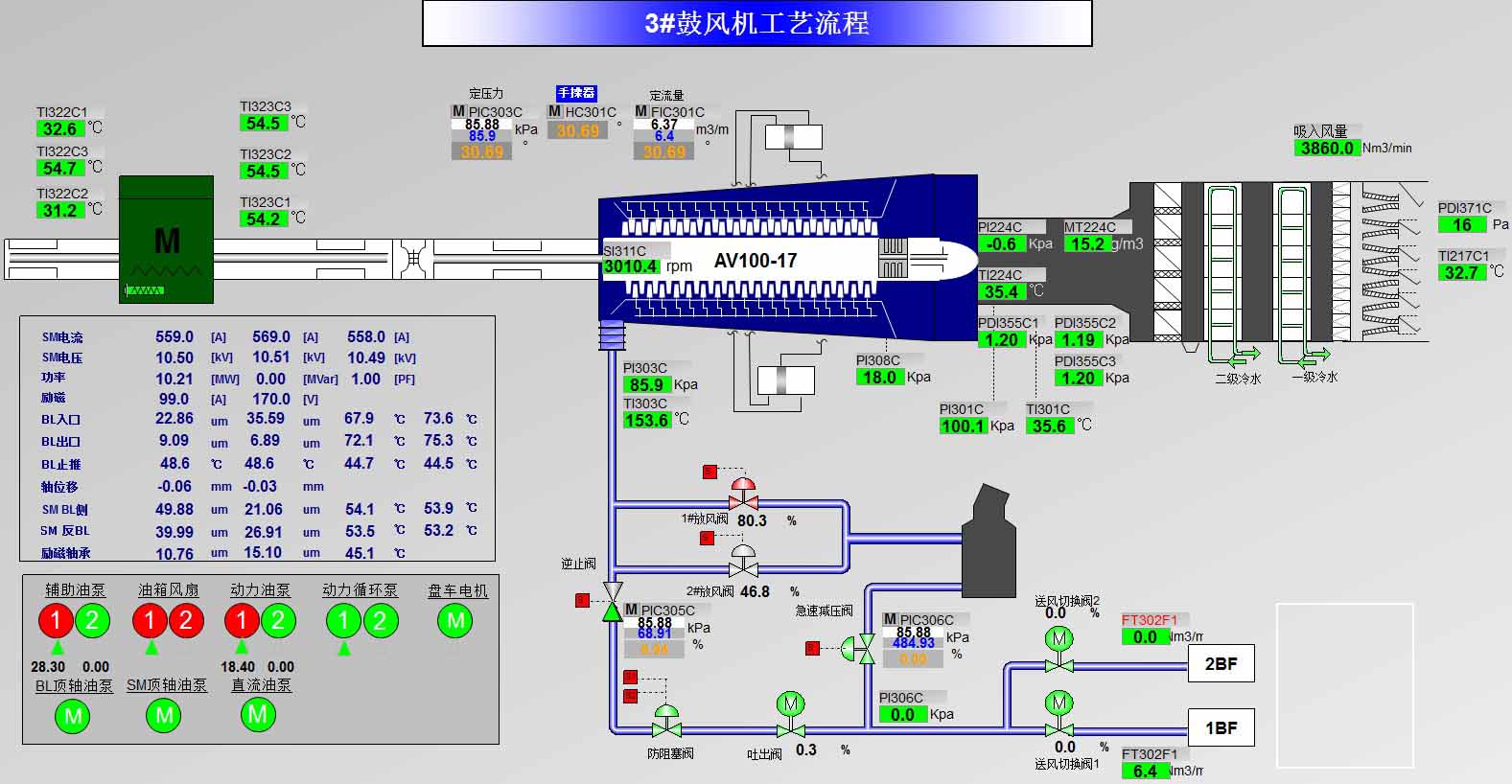The width and height of the screenshot is (1512, 784).
Task: Toggle 辅助油泵 pump number 1
Action: pyautogui.click(x=56, y=621)
